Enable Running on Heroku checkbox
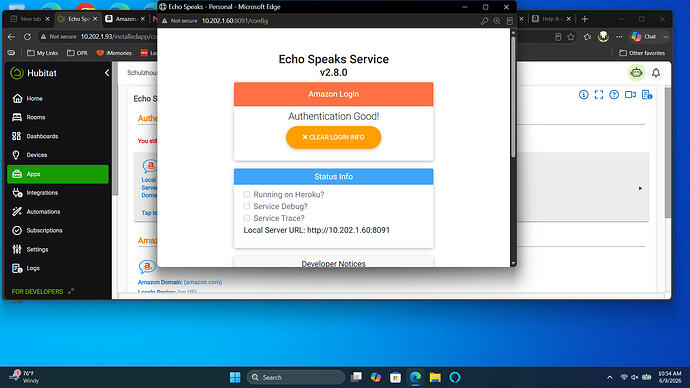This screenshot has height=388, width=690. pos(246,194)
